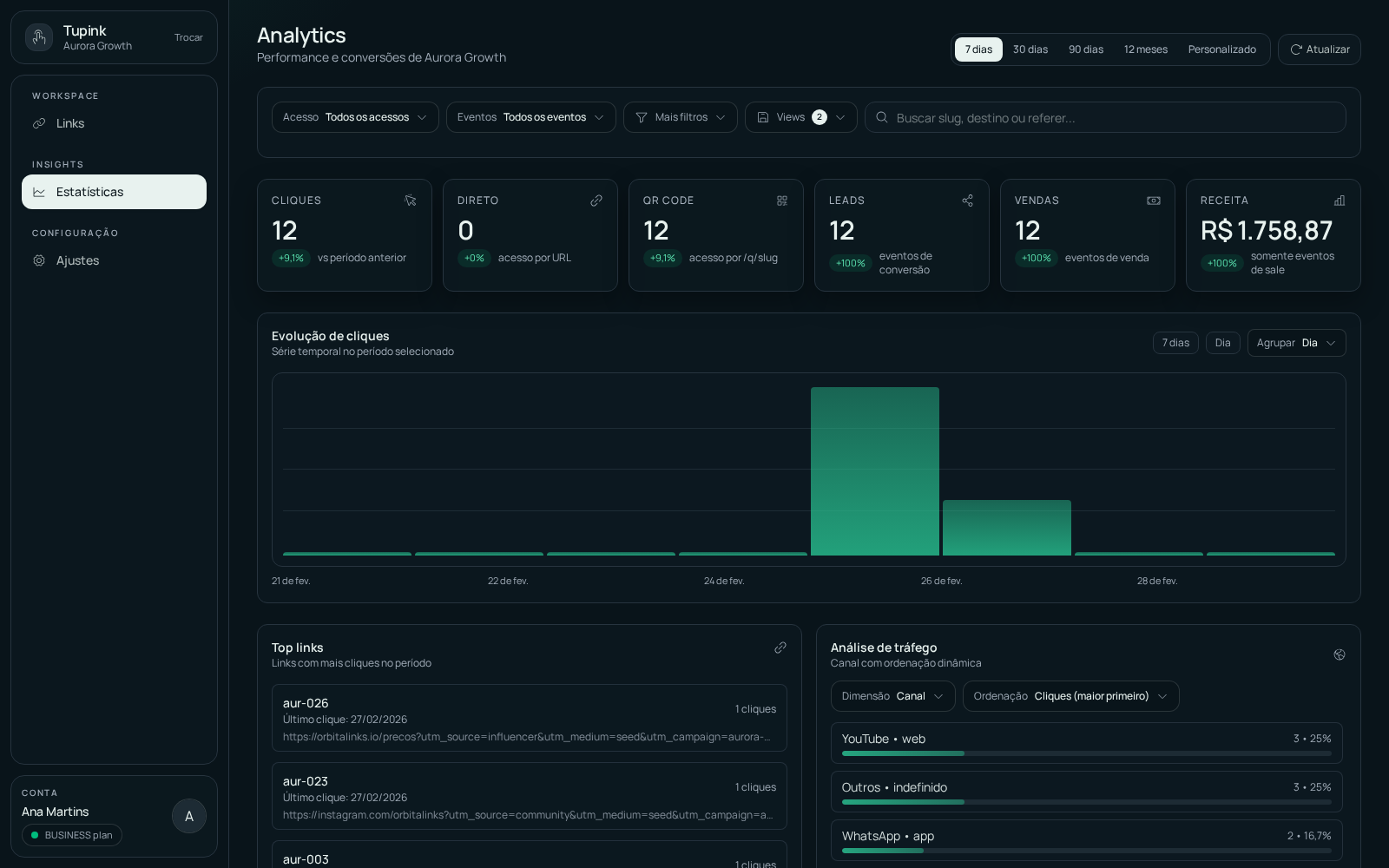The height and width of the screenshot is (868, 1389).
Task: Click Trocar to switch workspace
Action: tap(188, 37)
